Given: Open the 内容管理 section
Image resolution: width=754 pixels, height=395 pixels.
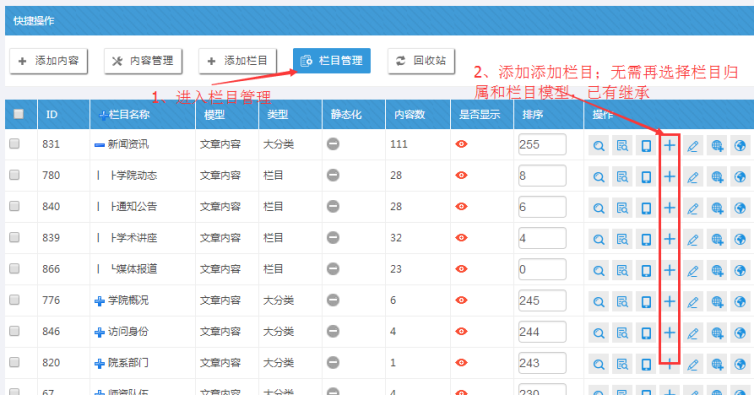Looking at the screenshot, I should click(143, 61).
